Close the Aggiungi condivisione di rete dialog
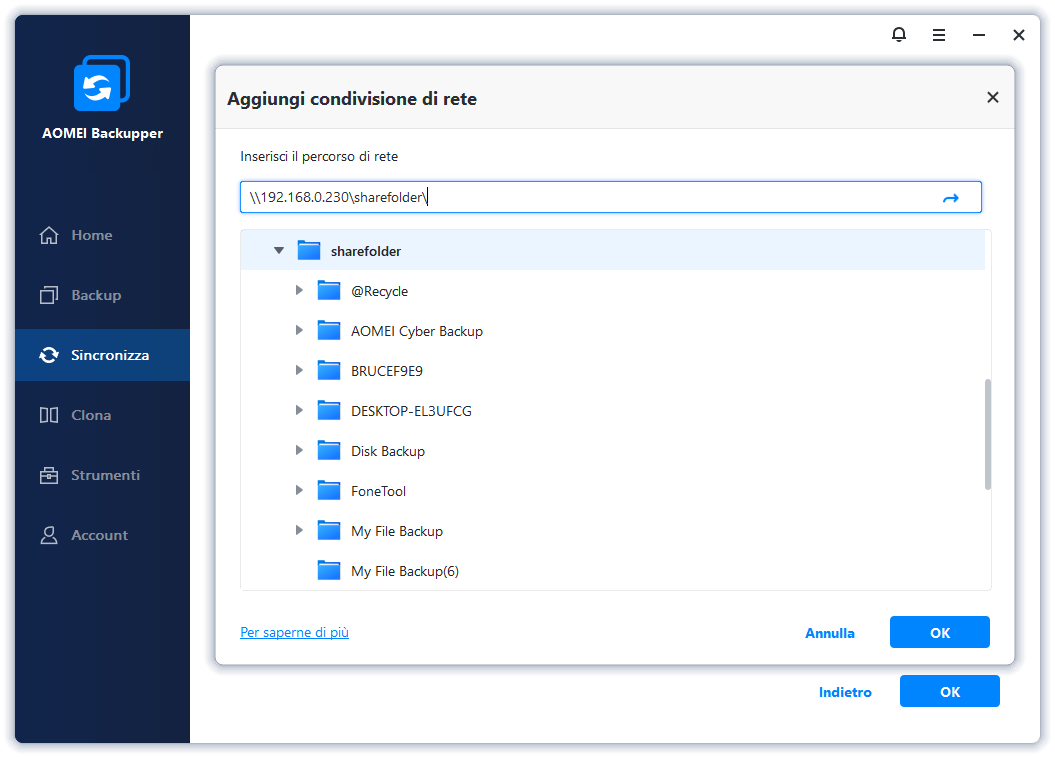The height and width of the screenshot is (758, 1055). pyautogui.click(x=992, y=98)
